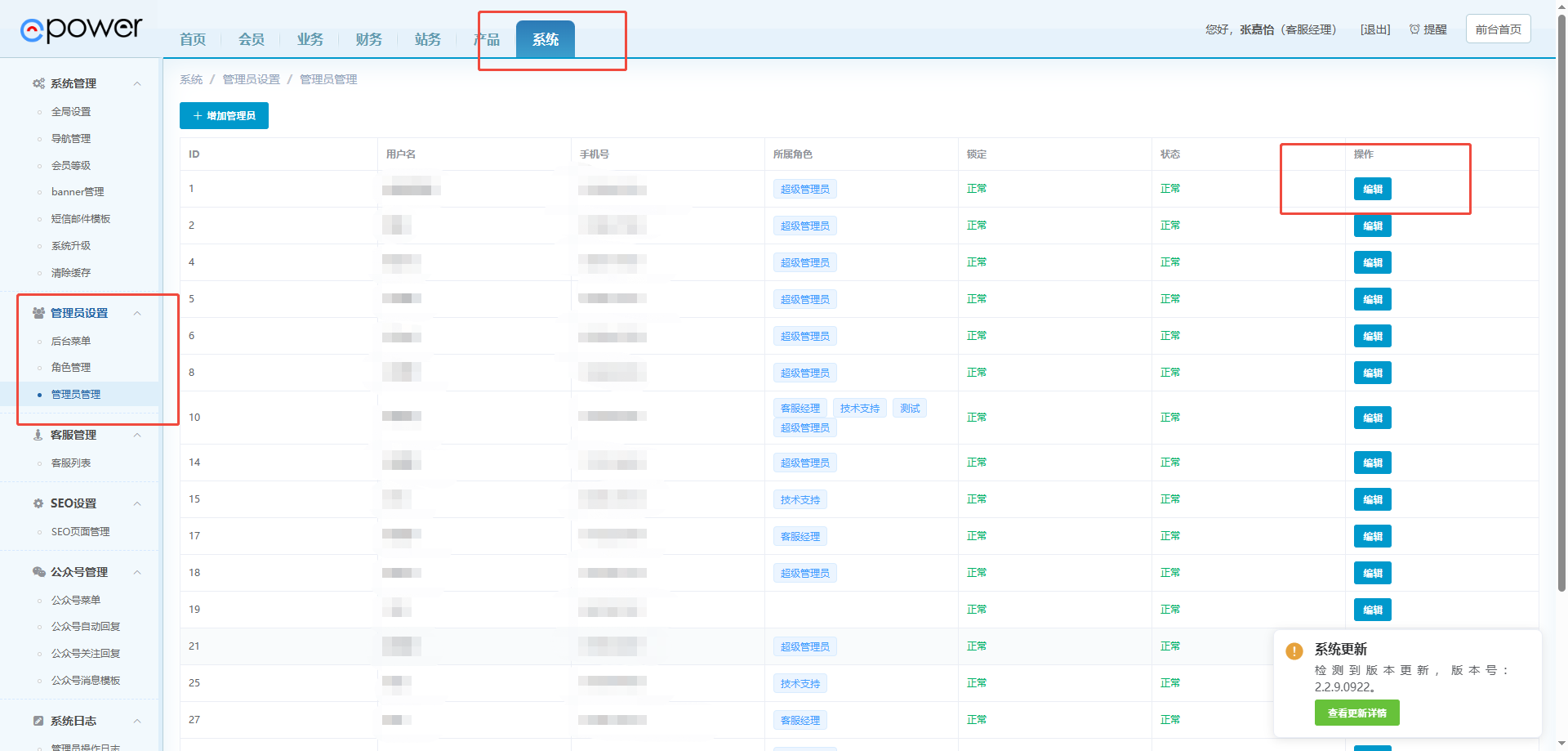Open 公众号关注回复 in the sidebar

tap(86, 654)
